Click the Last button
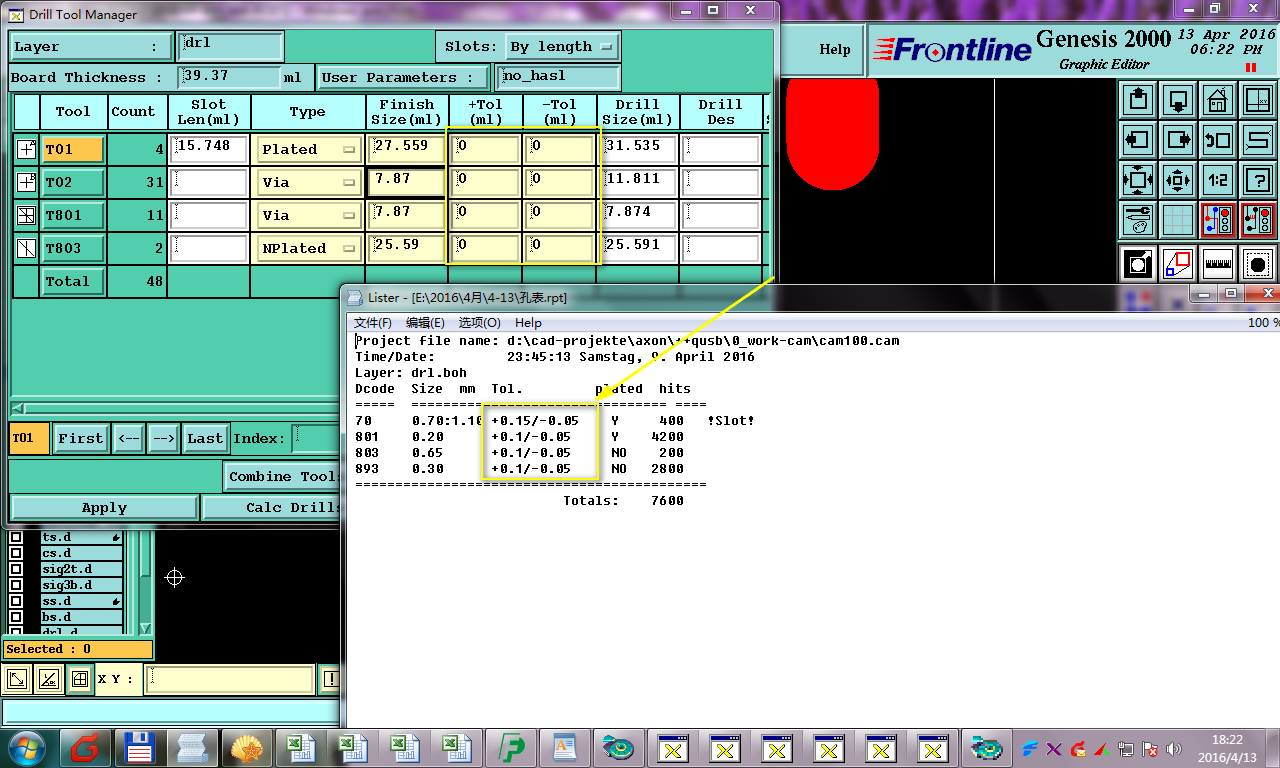This screenshot has height=768, width=1280. (x=205, y=438)
